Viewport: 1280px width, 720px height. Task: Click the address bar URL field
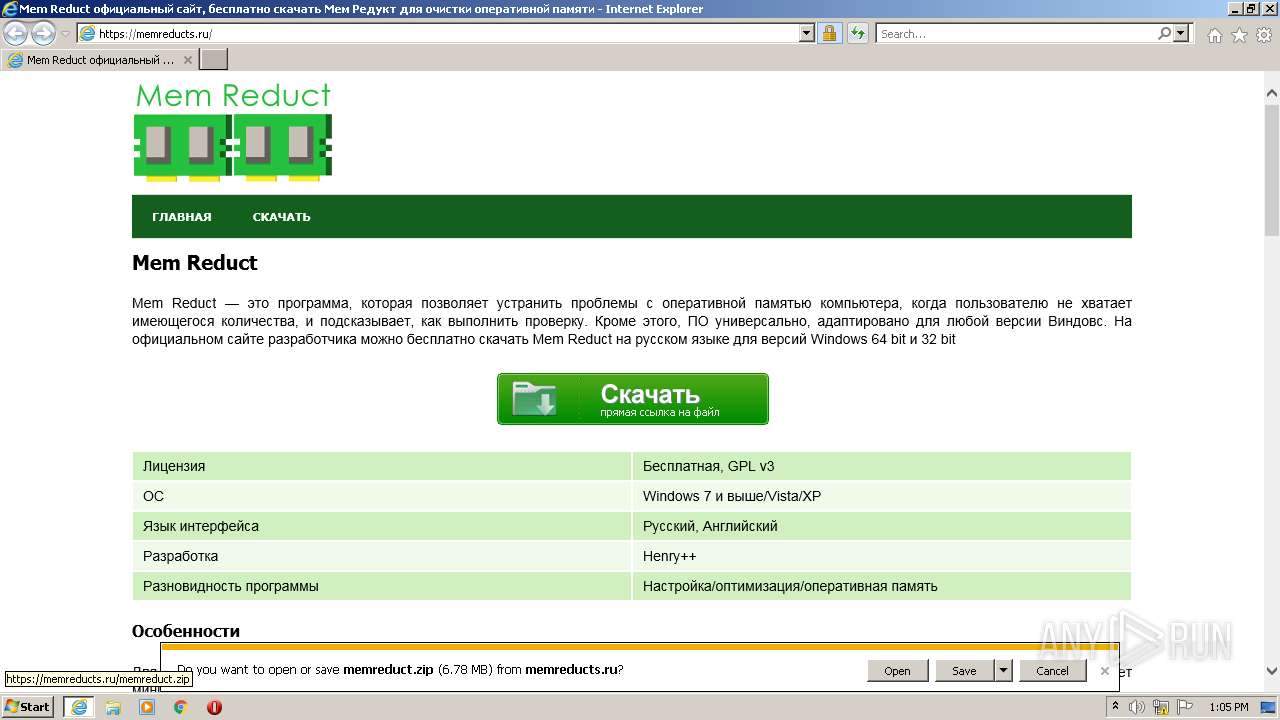pyautogui.click(x=438, y=33)
